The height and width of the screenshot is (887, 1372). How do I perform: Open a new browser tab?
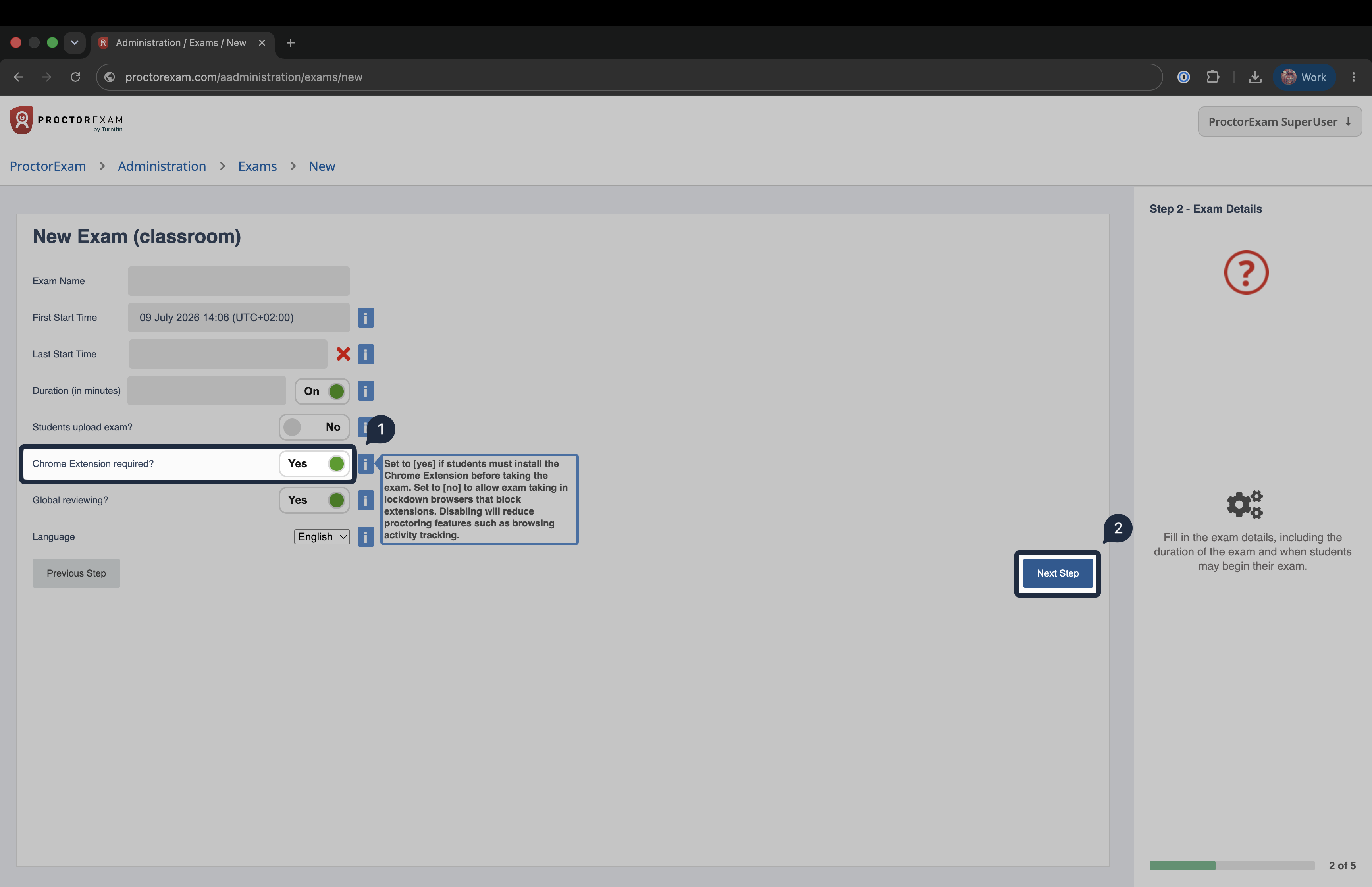(290, 42)
